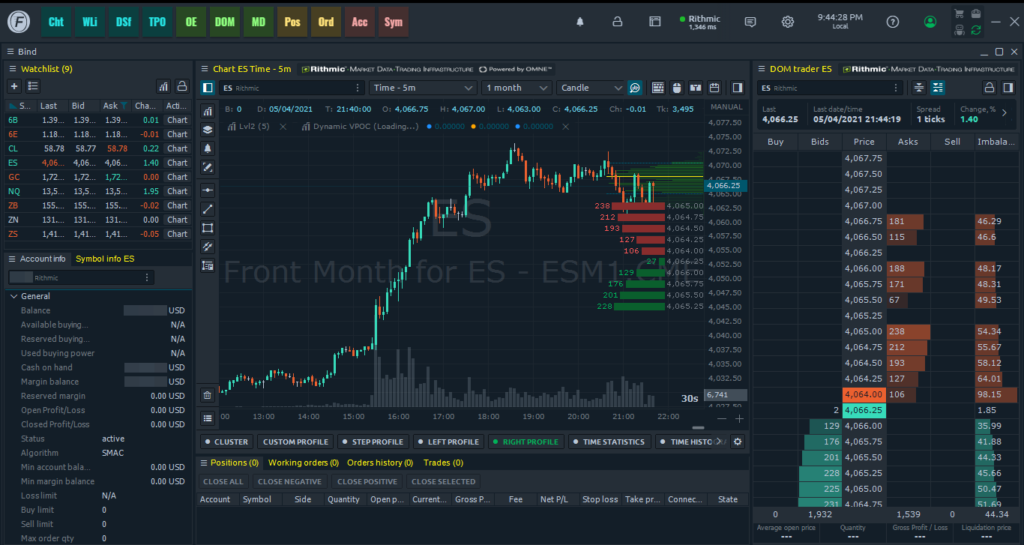Open the DOM panel from top toolbar

pyautogui.click(x=225, y=21)
